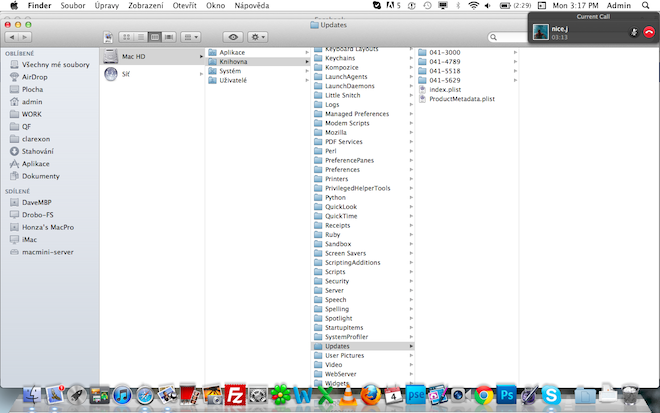Hang up the call with nice.j
The width and height of the screenshot is (660, 413).
point(649,32)
